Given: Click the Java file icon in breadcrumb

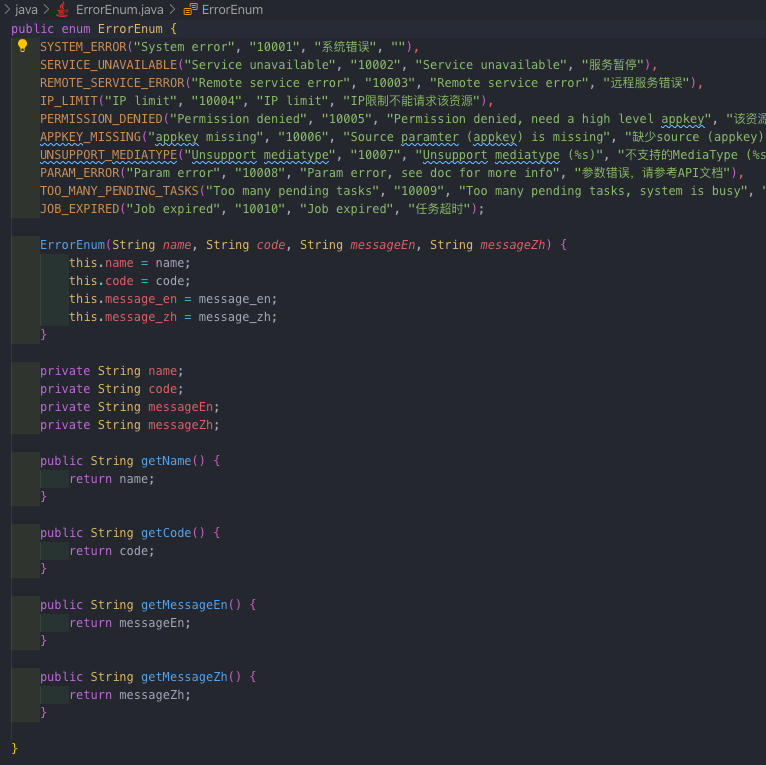Looking at the screenshot, I should click(62, 9).
